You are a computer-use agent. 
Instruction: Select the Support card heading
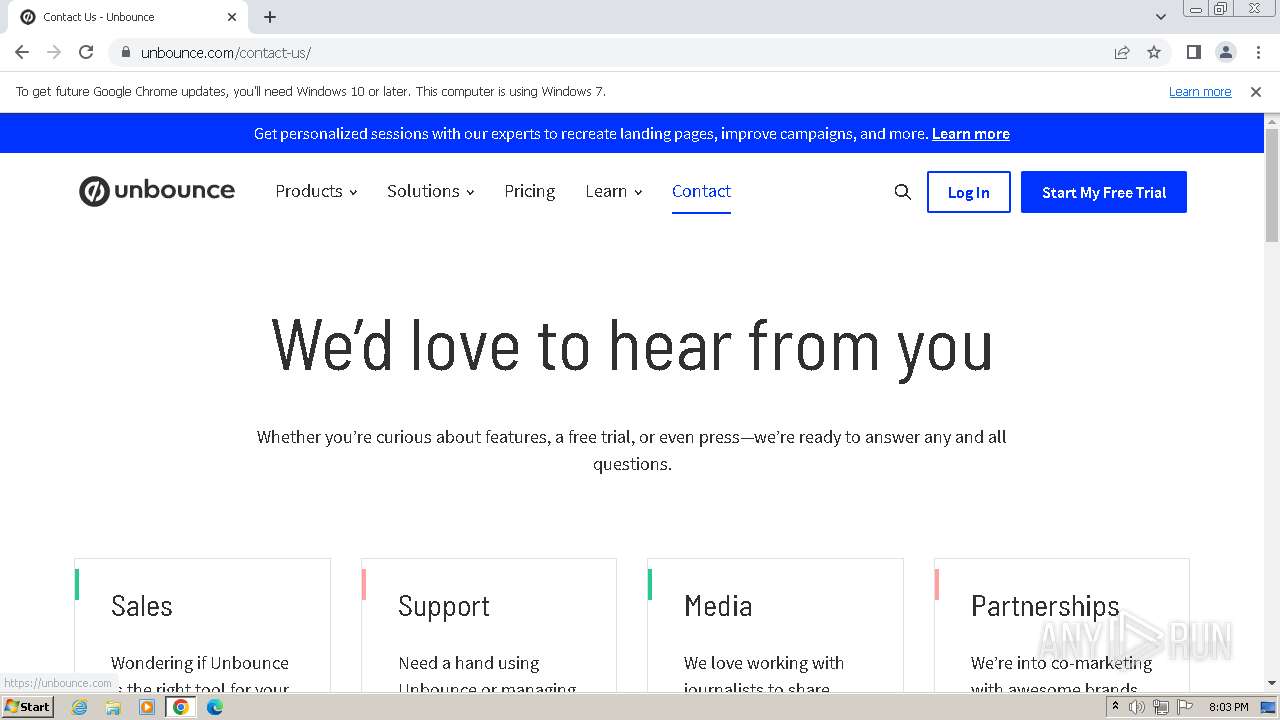pos(444,606)
